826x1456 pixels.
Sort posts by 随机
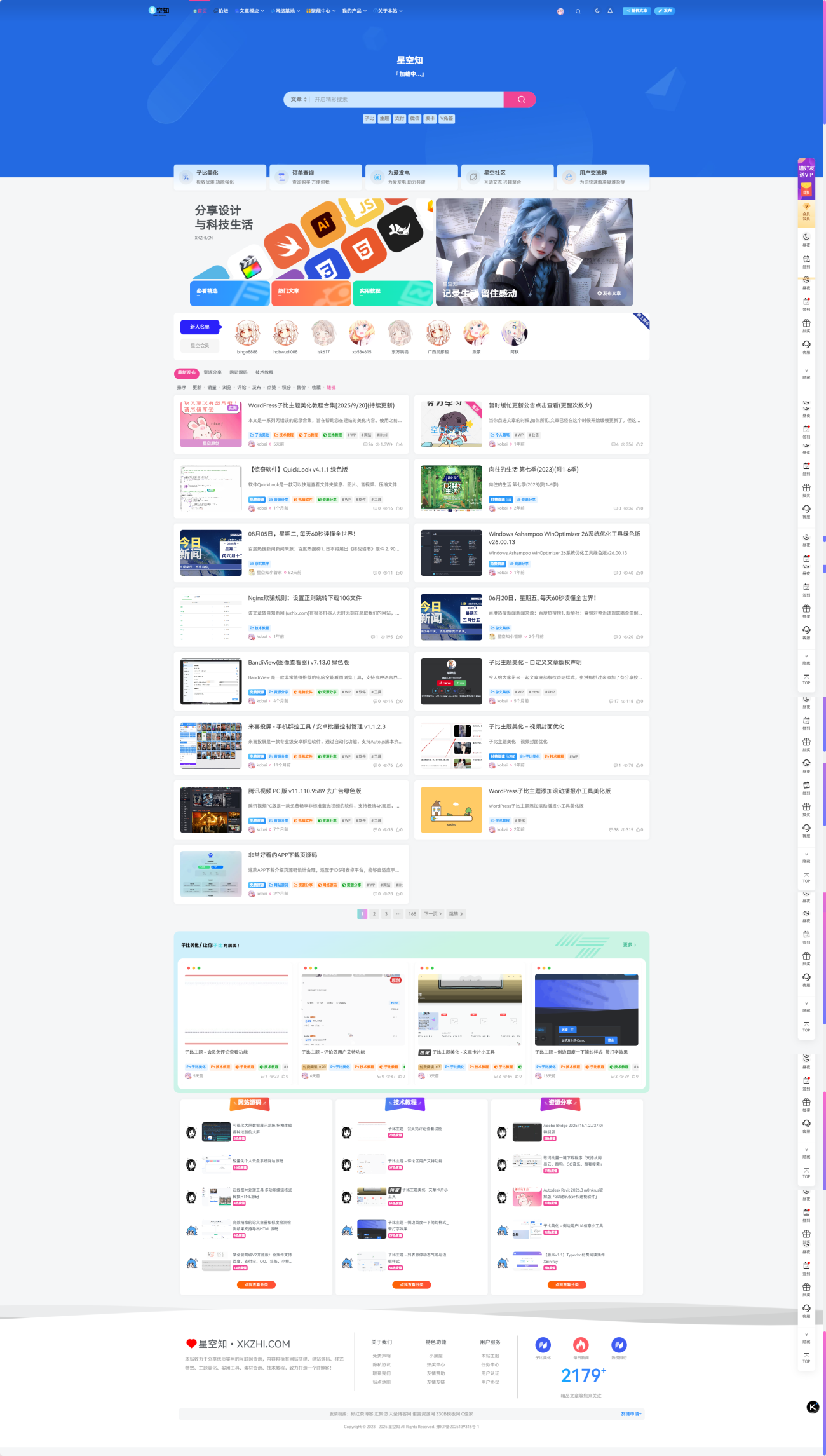click(x=330, y=387)
